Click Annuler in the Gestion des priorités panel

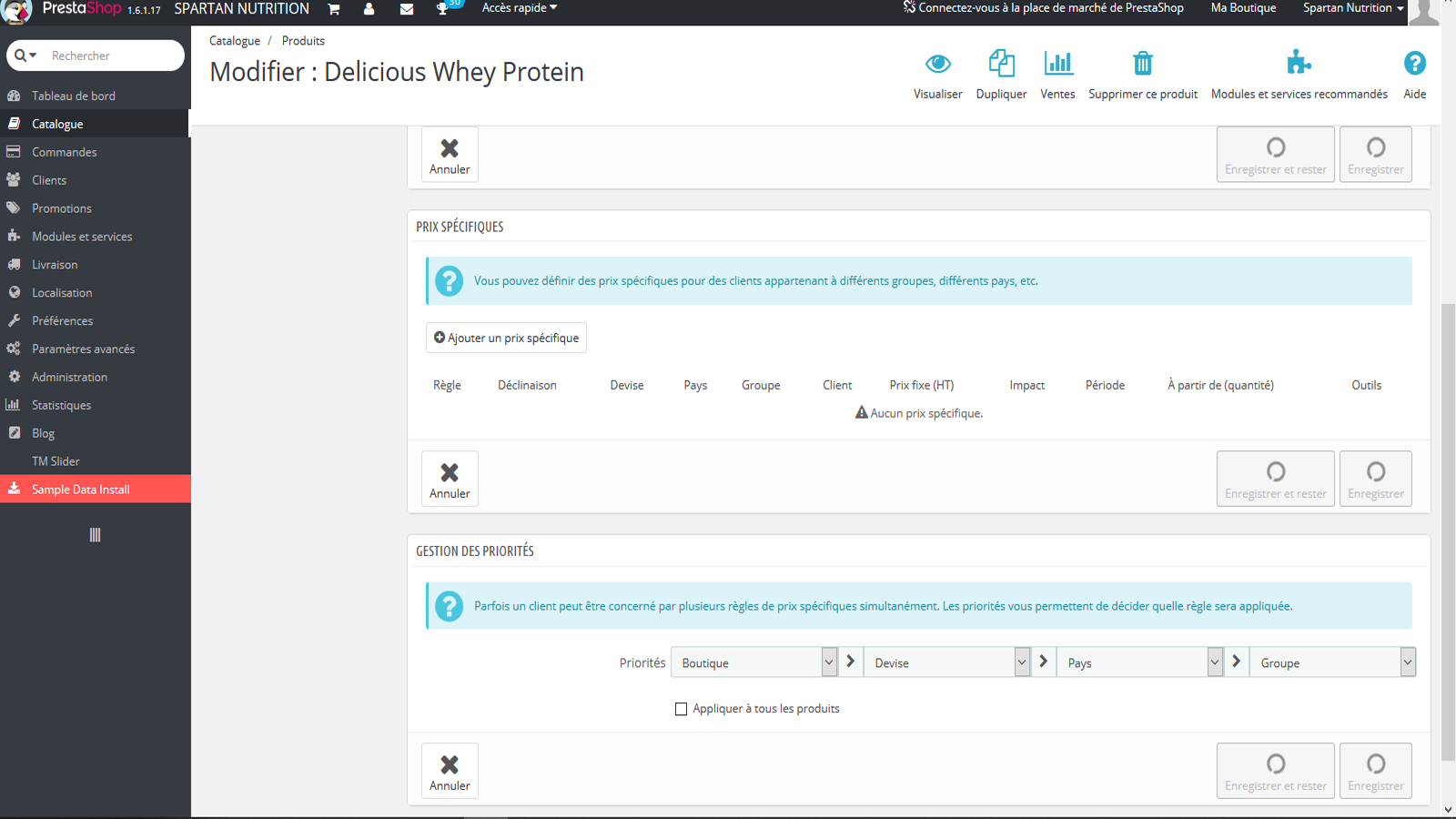(450, 771)
